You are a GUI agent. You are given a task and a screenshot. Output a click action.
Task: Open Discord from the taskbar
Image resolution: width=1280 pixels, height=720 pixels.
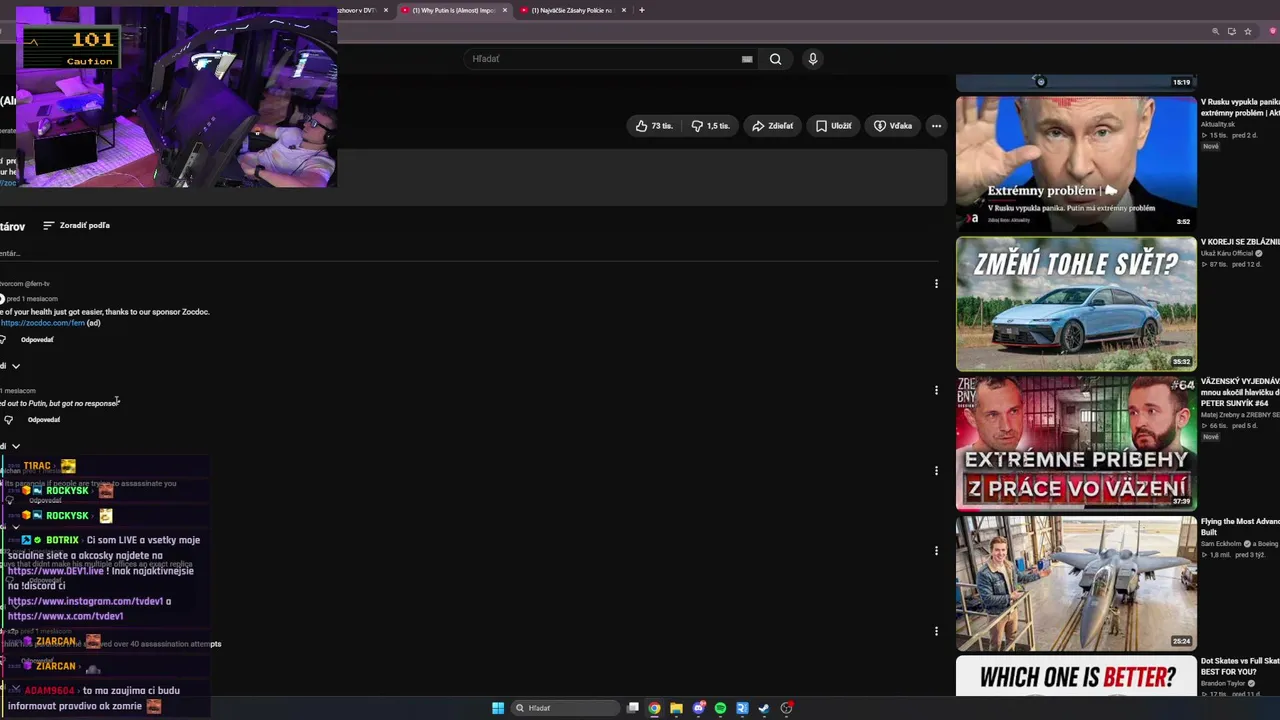(699, 708)
